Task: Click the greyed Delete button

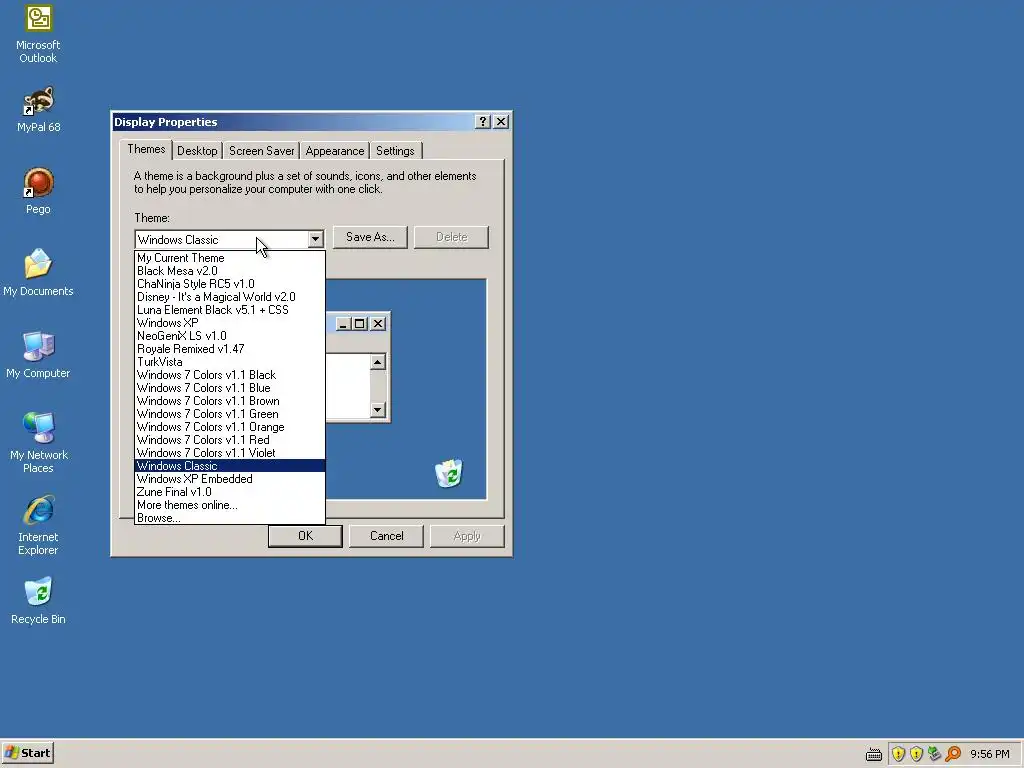Action: [x=451, y=237]
